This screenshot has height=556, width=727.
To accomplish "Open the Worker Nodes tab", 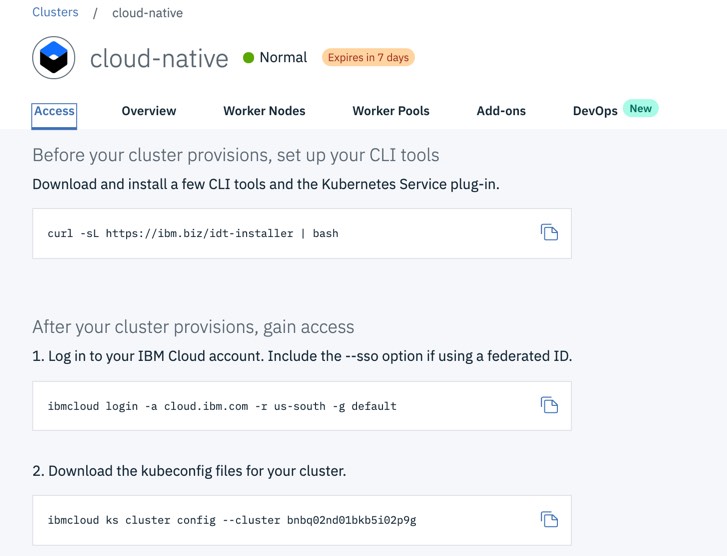I will tap(264, 111).
